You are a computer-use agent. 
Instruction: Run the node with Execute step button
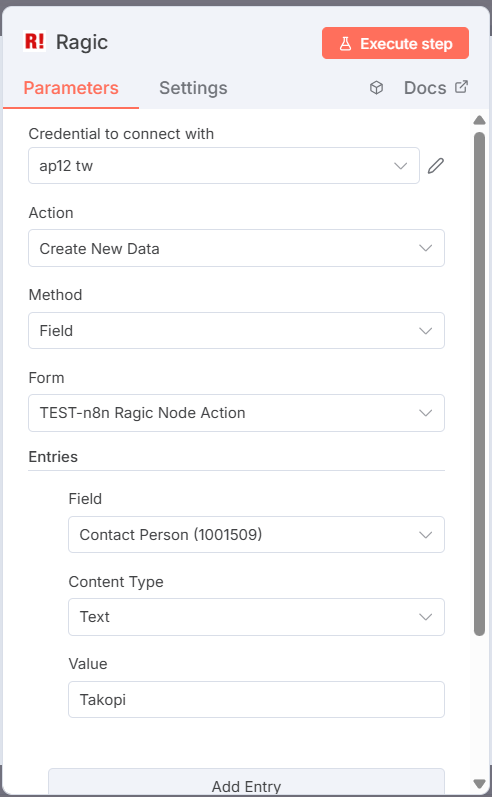[395, 43]
